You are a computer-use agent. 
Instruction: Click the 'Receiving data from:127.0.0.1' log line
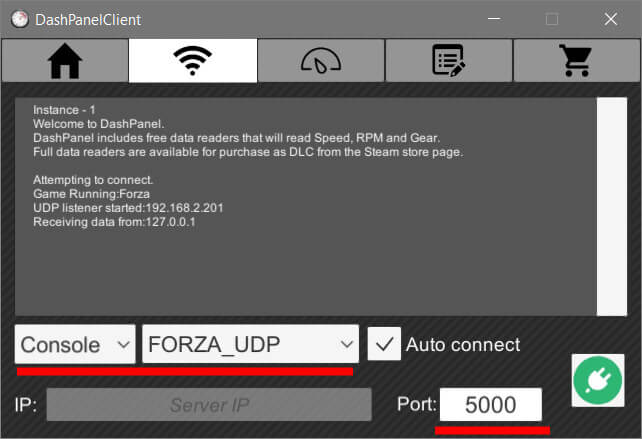click(114, 222)
